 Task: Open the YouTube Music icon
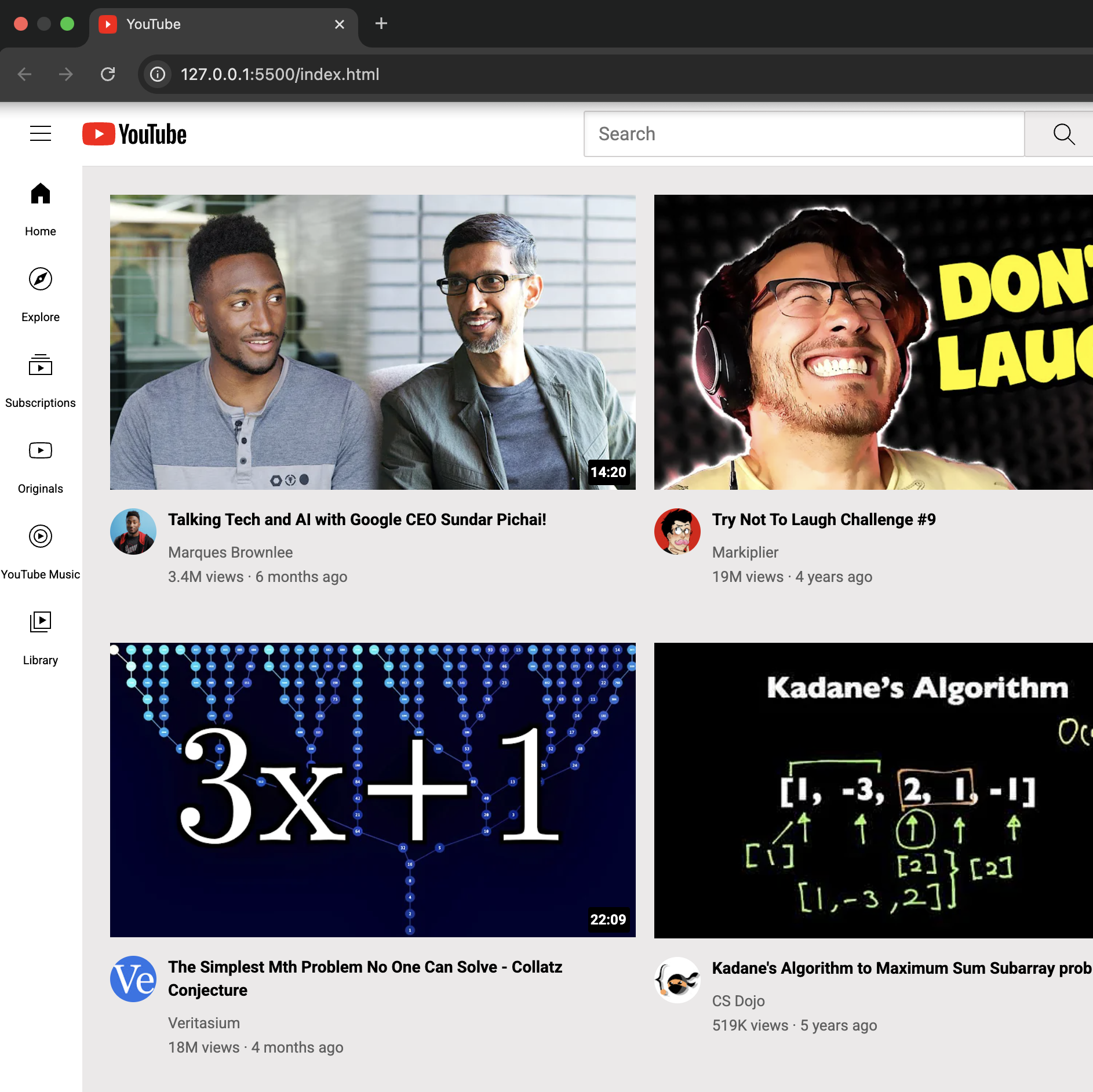pyautogui.click(x=41, y=536)
